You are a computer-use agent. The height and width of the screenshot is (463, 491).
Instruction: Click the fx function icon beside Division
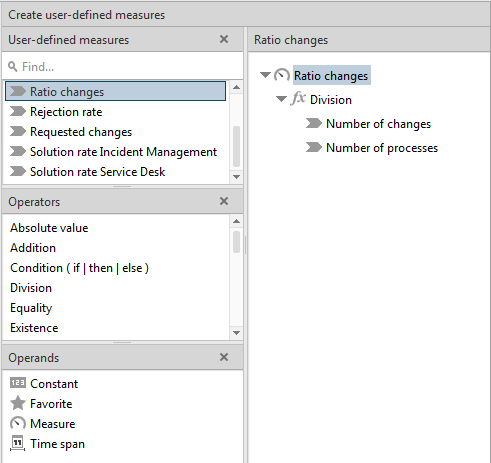coord(298,99)
